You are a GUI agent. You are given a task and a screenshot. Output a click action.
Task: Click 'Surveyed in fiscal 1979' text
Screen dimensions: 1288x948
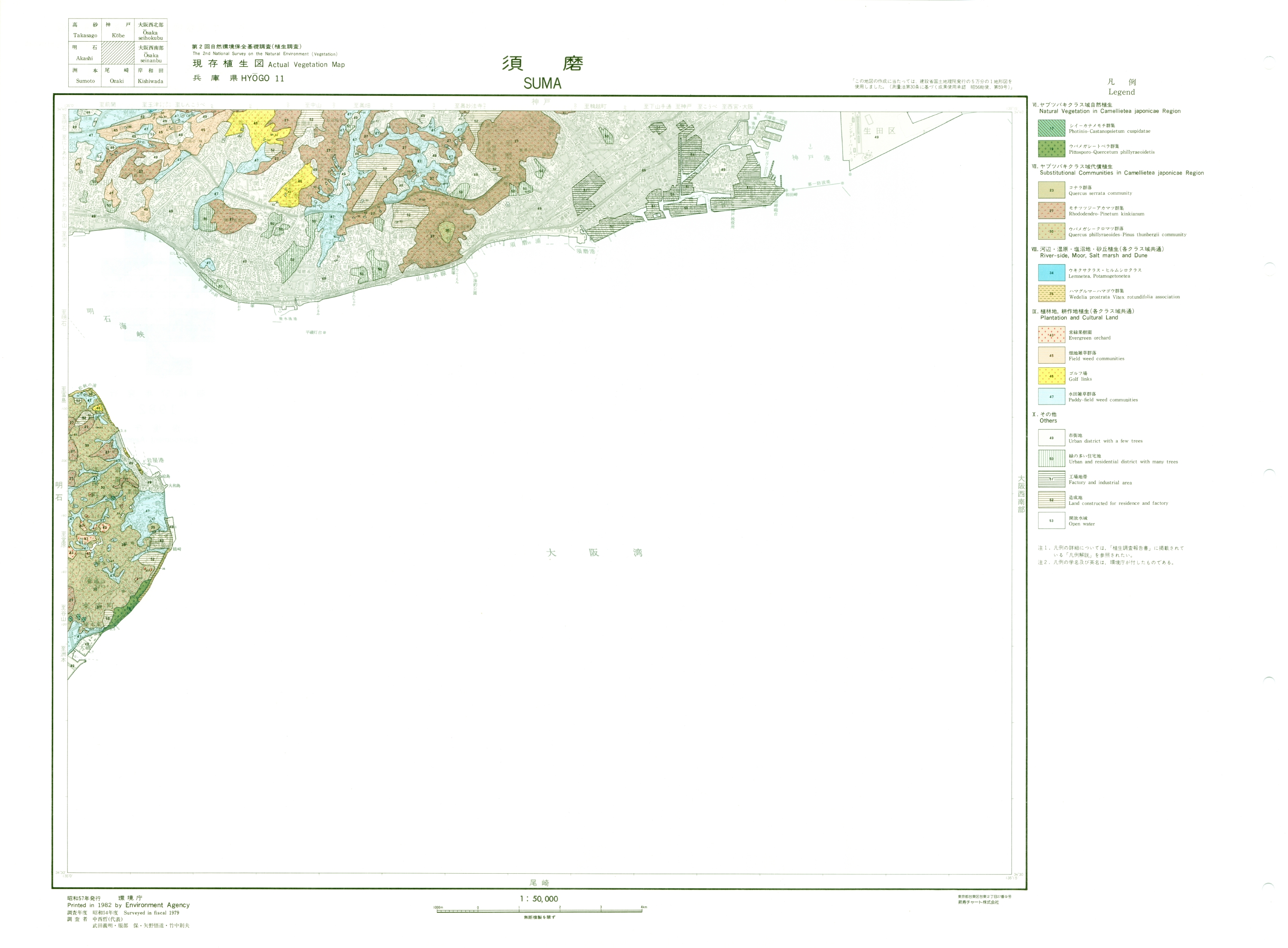click(152, 912)
